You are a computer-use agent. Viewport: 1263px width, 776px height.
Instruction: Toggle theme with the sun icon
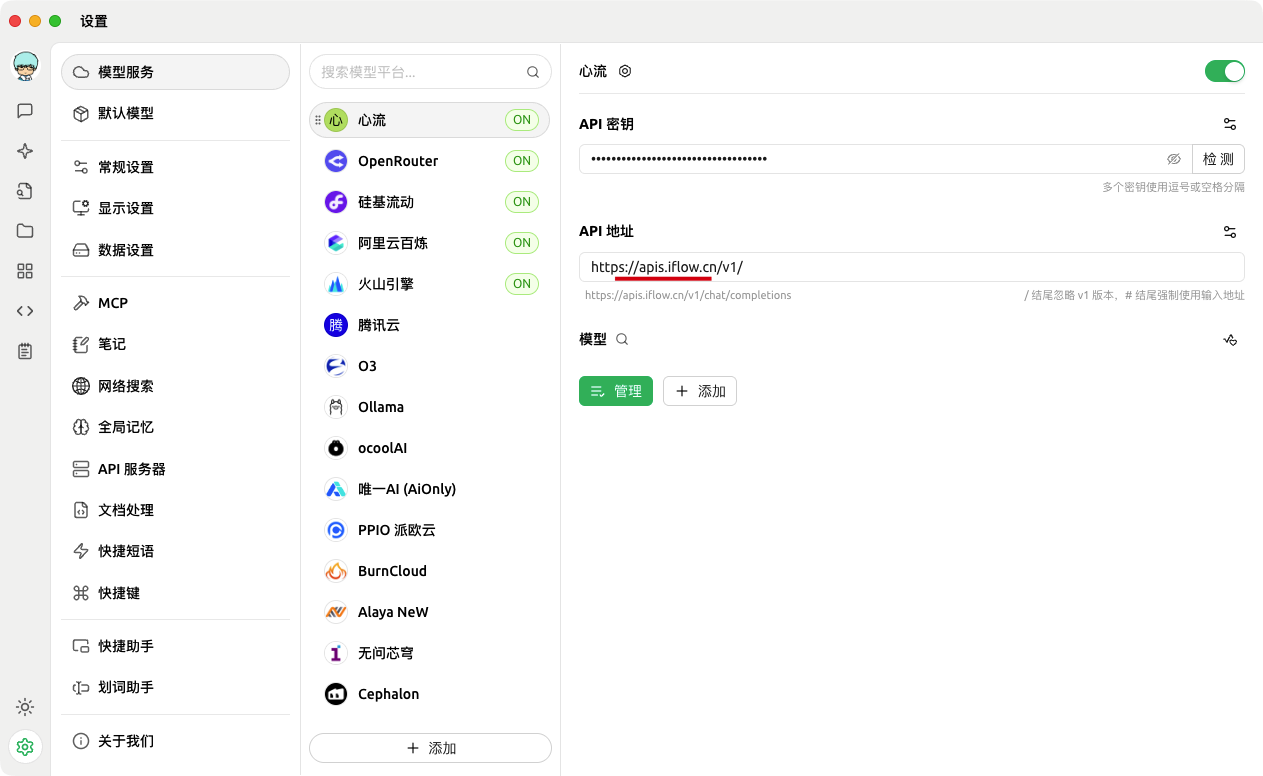click(25, 707)
